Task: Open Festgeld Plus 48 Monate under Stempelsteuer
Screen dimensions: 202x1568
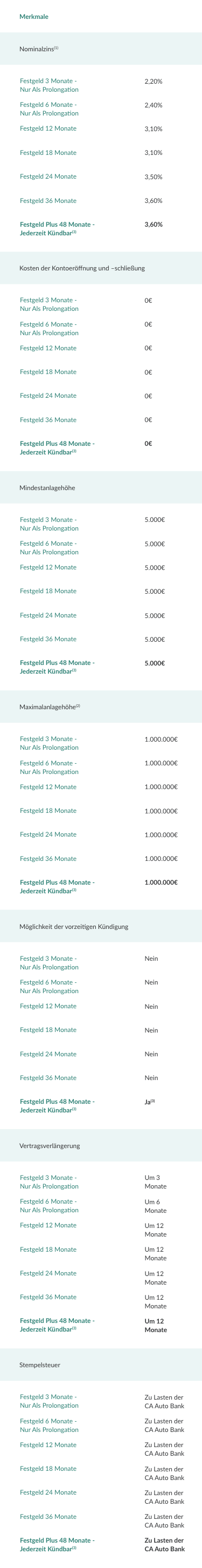Action: click(x=57, y=1544)
